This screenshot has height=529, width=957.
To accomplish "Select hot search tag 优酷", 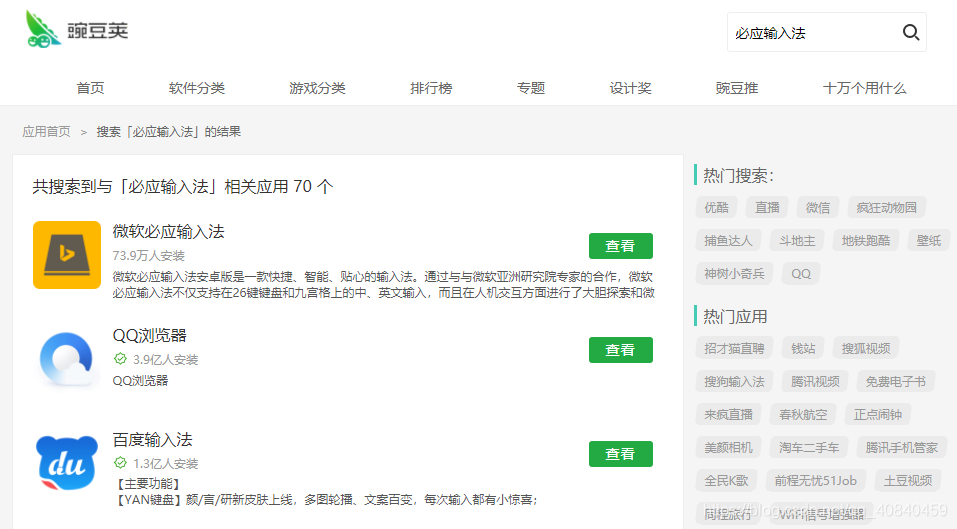I will (x=717, y=207).
